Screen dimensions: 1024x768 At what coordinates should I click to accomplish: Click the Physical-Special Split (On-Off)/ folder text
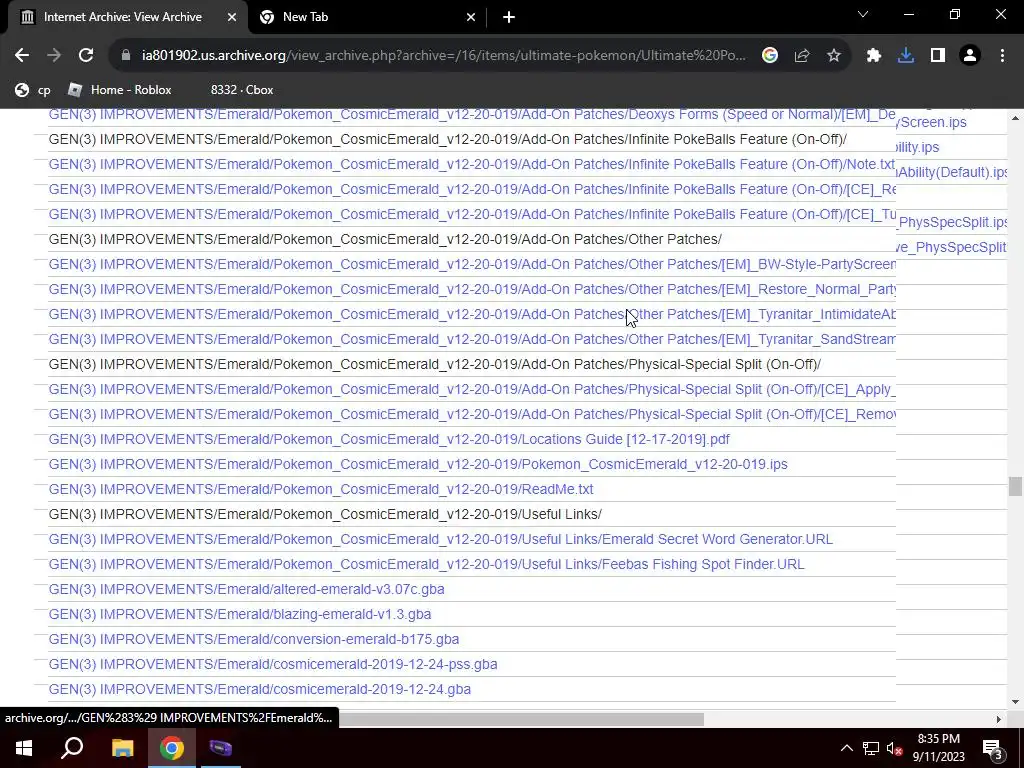(434, 364)
